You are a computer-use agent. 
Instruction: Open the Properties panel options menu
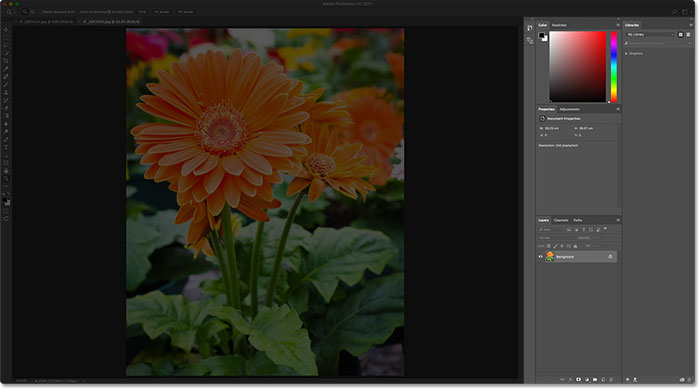[618, 109]
